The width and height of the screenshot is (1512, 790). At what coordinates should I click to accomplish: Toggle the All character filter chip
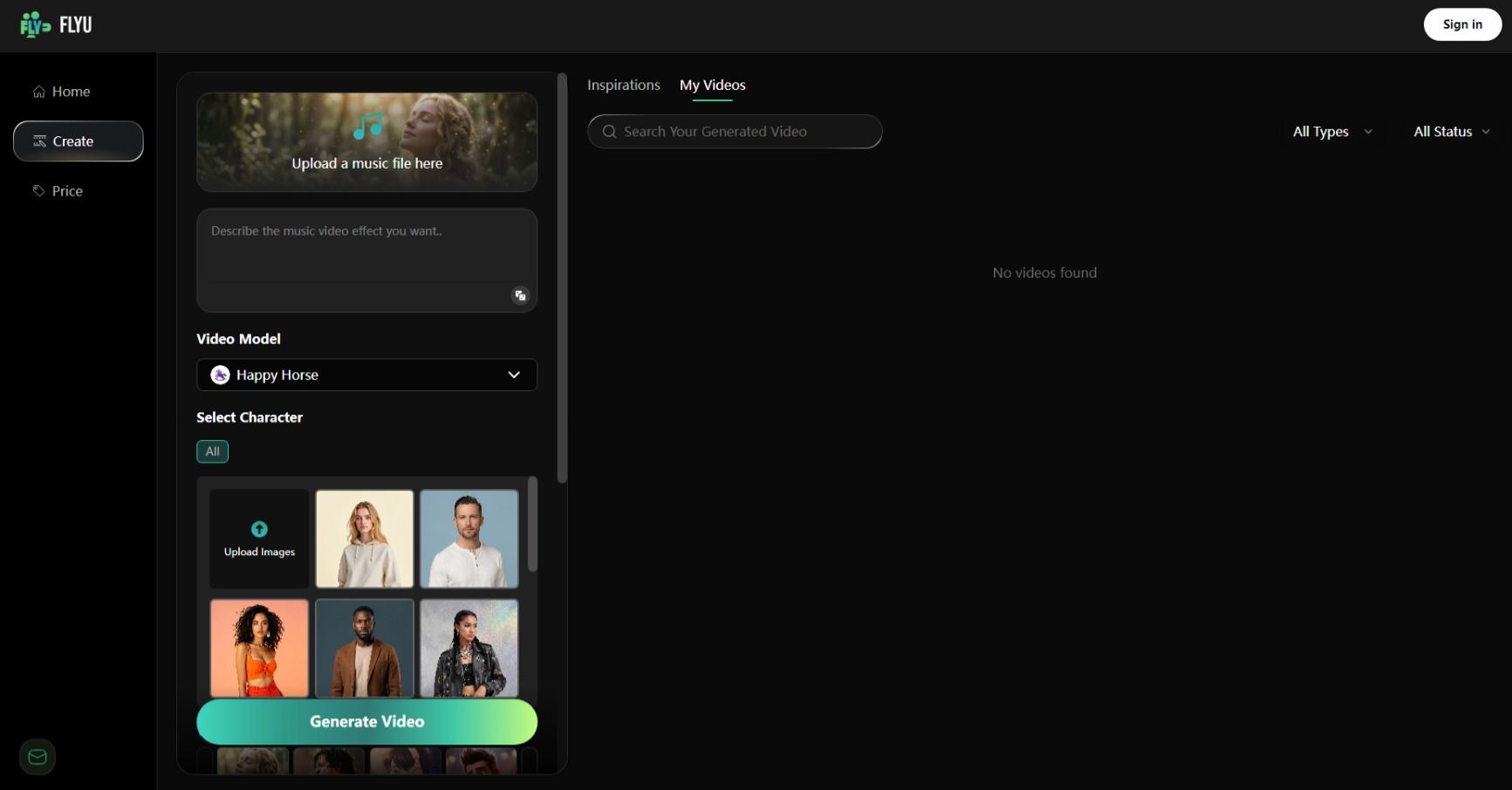212,451
